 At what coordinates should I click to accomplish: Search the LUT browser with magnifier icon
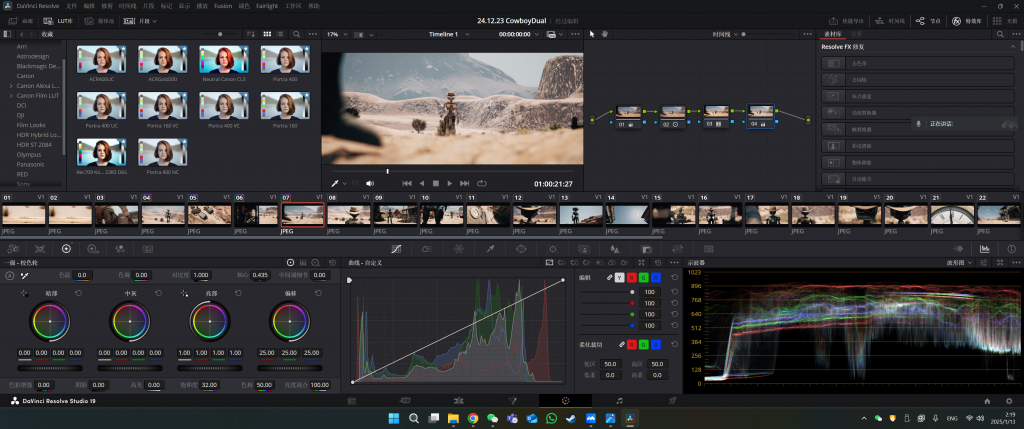pyautogui.click(x=297, y=34)
